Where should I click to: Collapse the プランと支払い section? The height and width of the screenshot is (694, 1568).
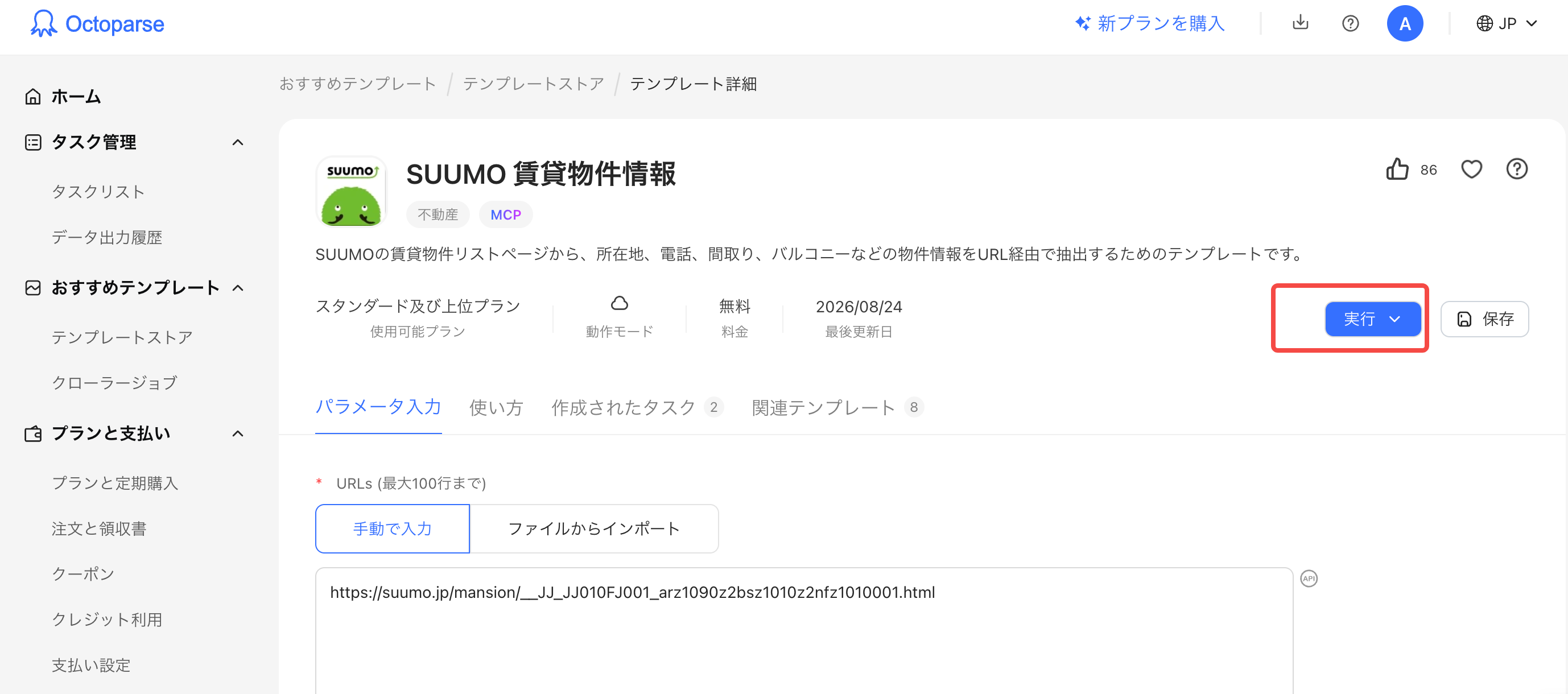click(x=238, y=433)
